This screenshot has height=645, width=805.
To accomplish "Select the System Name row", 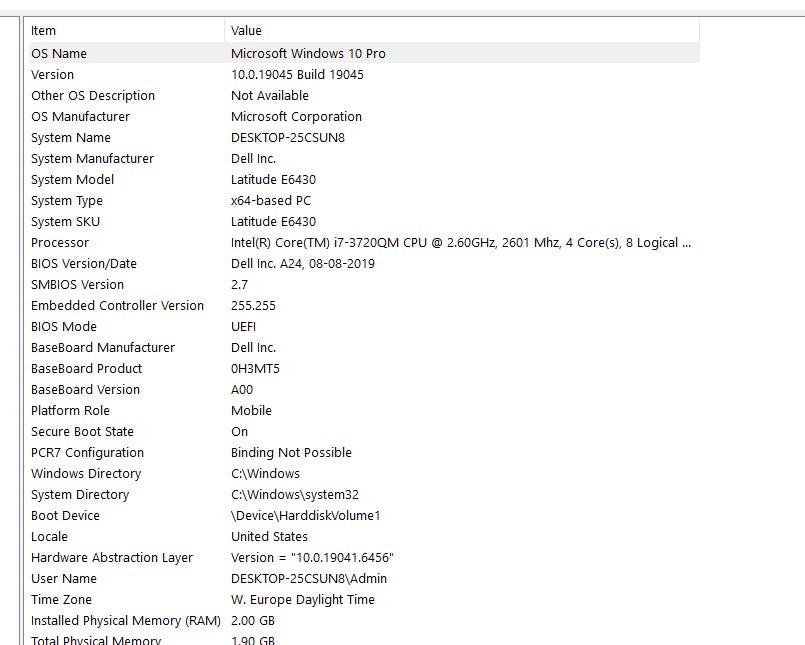I will 364,138.
